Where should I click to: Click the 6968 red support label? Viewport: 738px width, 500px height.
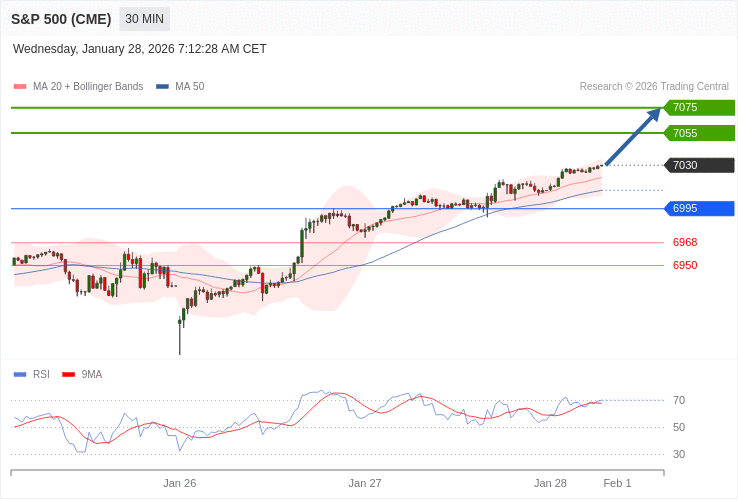point(685,242)
